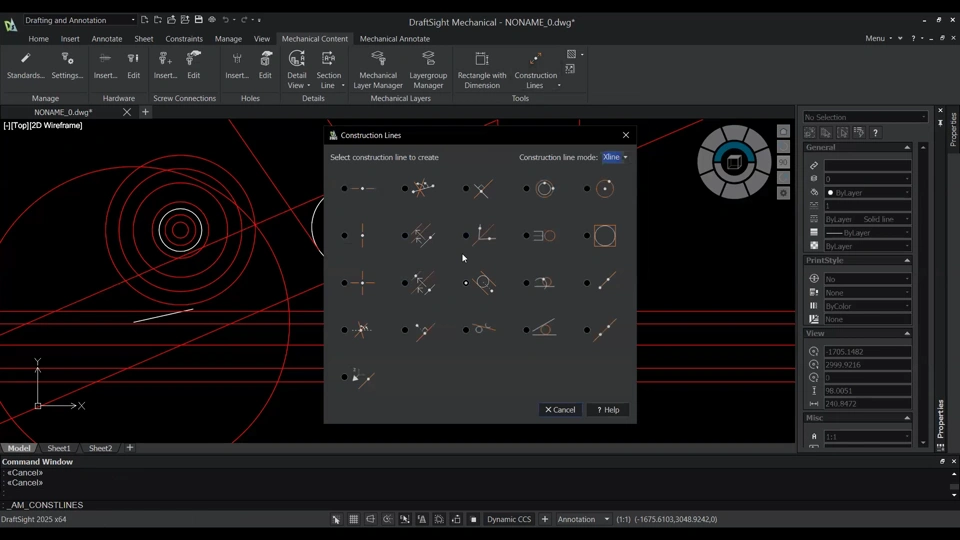Open the Annotate ribbon tab
Viewport: 960px width, 540px height.
[x=107, y=39]
